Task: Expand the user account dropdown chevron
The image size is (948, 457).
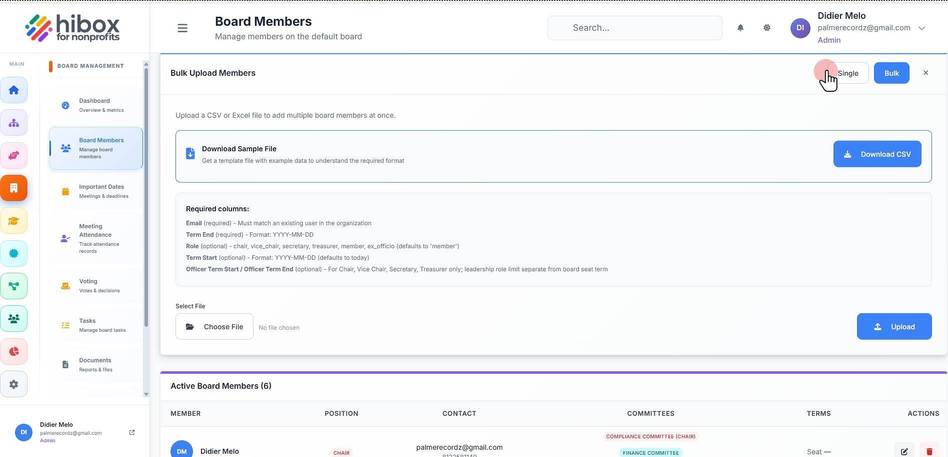Action: tap(921, 28)
